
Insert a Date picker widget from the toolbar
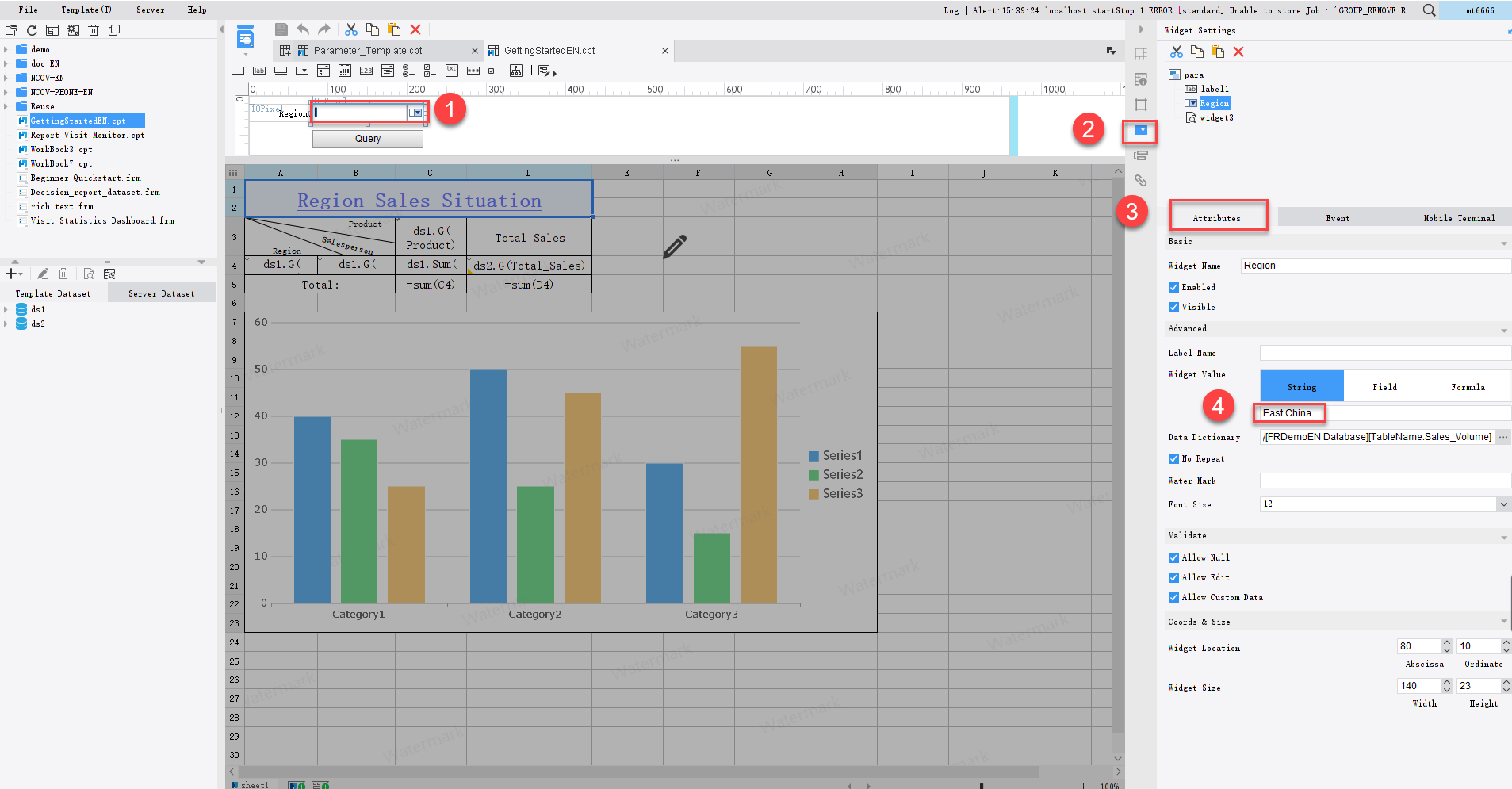point(345,71)
